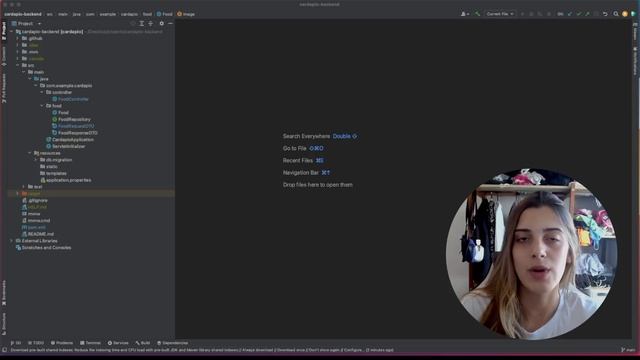Click cardapio-backend breadcrumb in navigation bar
640x360 pixels.
(x=23, y=14)
